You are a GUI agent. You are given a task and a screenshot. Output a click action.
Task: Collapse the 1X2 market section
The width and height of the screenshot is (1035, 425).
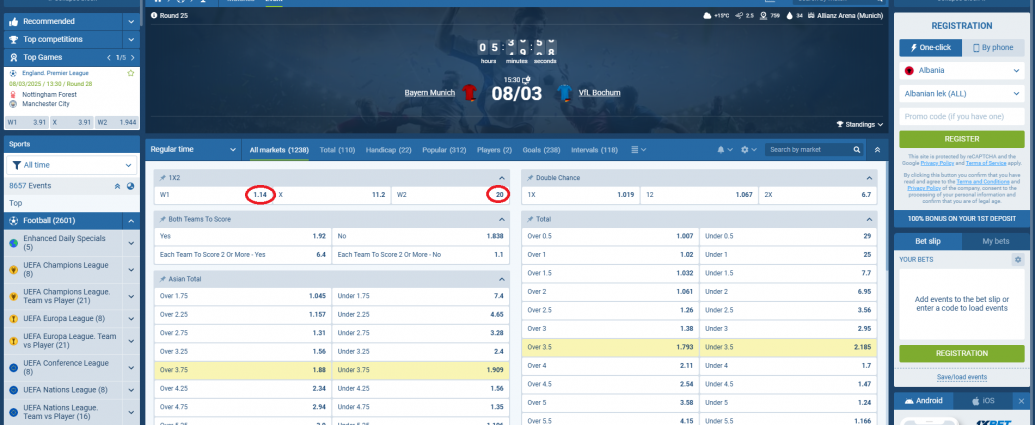pyautogui.click(x=502, y=178)
